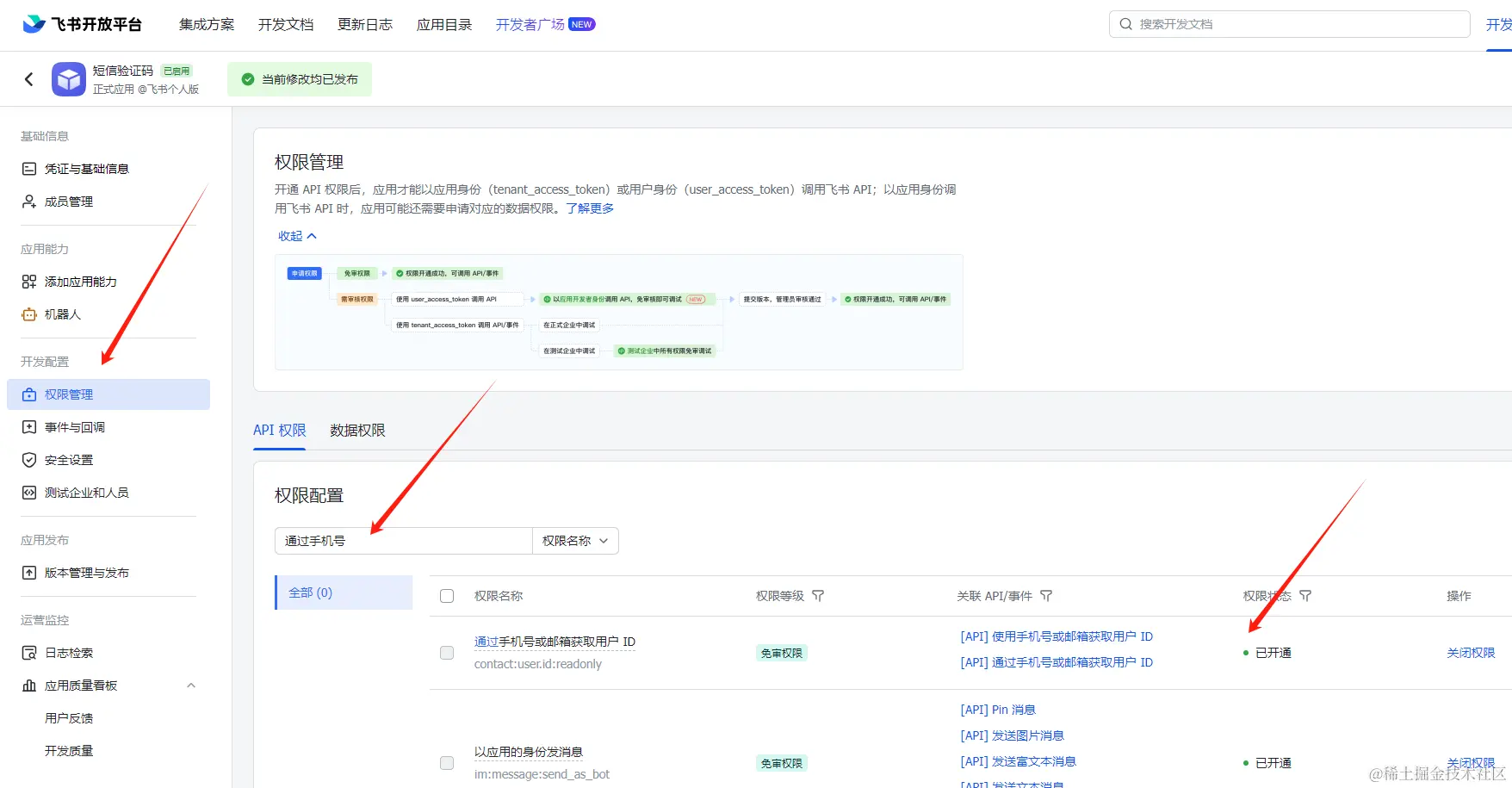The width and height of the screenshot is (1512, 788).
Task: Open the [API] 发送富文本消息 link
Action: [1018, 761]
